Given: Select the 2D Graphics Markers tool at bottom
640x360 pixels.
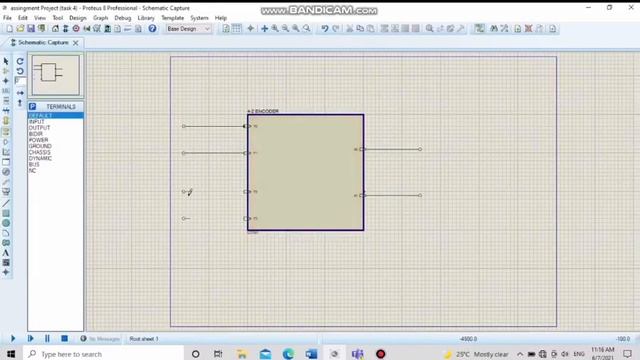Looking at the screenshot, I should 6,272.
